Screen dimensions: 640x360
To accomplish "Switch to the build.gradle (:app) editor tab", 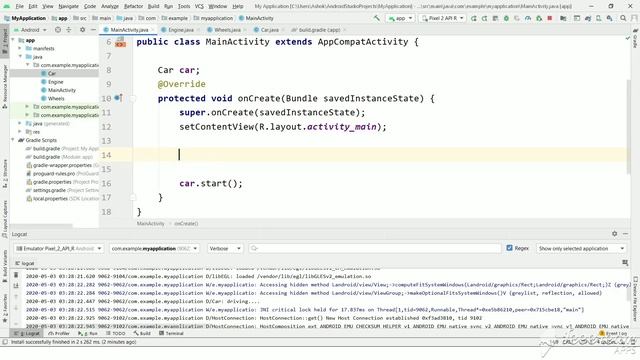I will tap(319, 30).
